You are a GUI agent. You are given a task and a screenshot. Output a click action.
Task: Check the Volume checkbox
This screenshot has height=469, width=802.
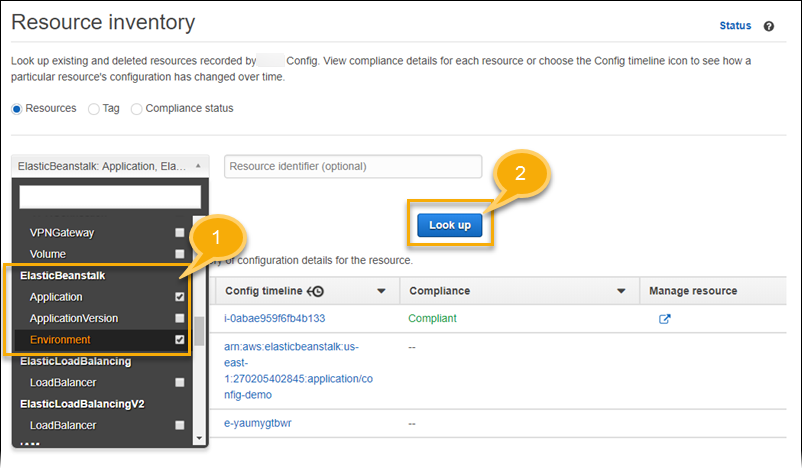pos(179,254)
